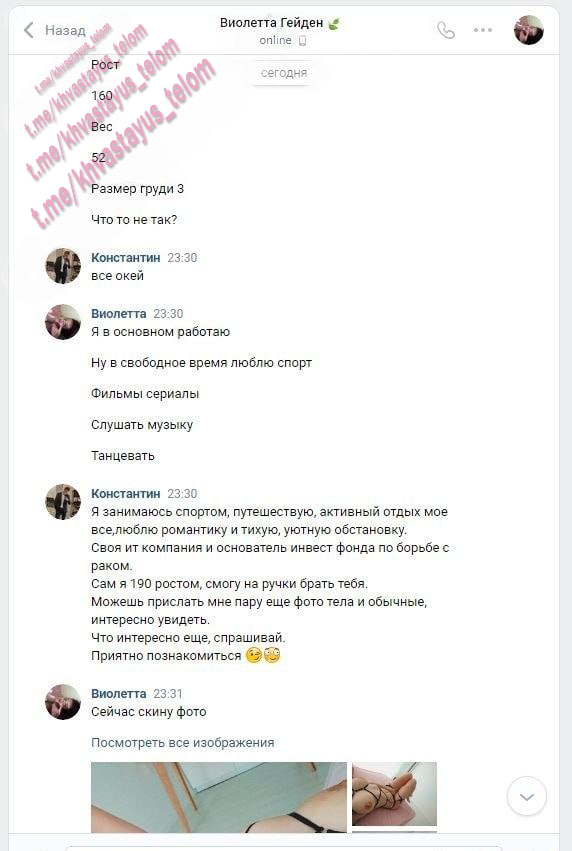Screen dimensions: 572x851
Task: Jump to latest messages with down-chevron button
Action: [x=526, y=796]
